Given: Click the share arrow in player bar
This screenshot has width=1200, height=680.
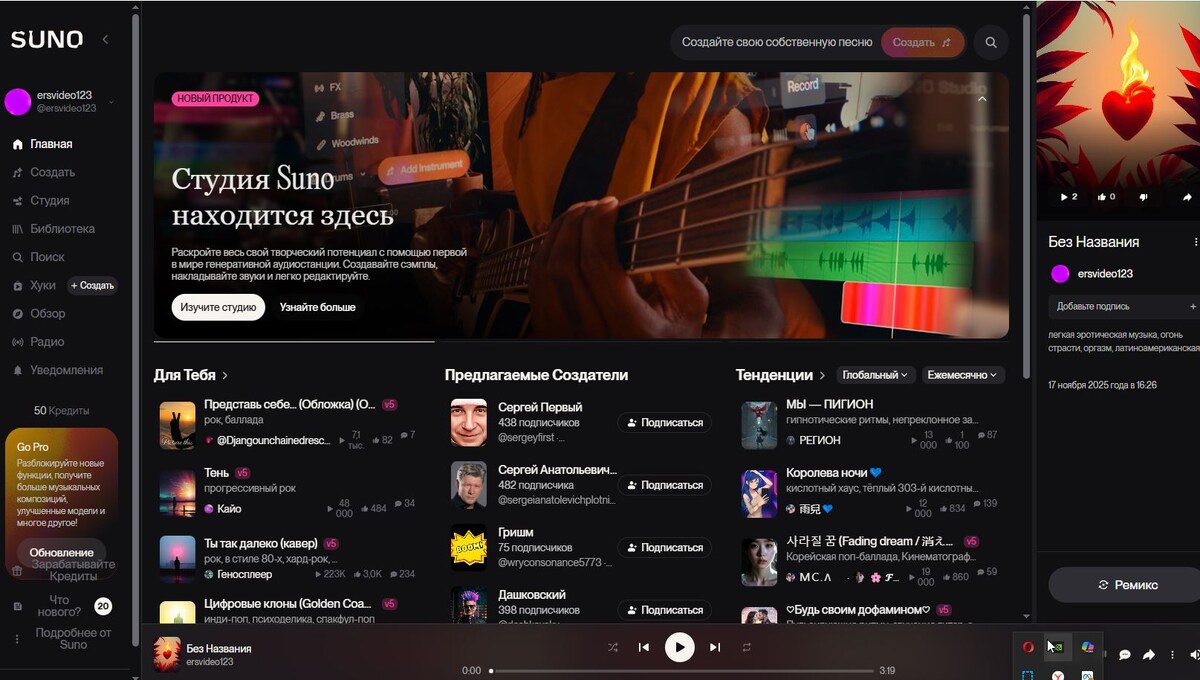Looking at the screenshot, I should click(1149, 655).
